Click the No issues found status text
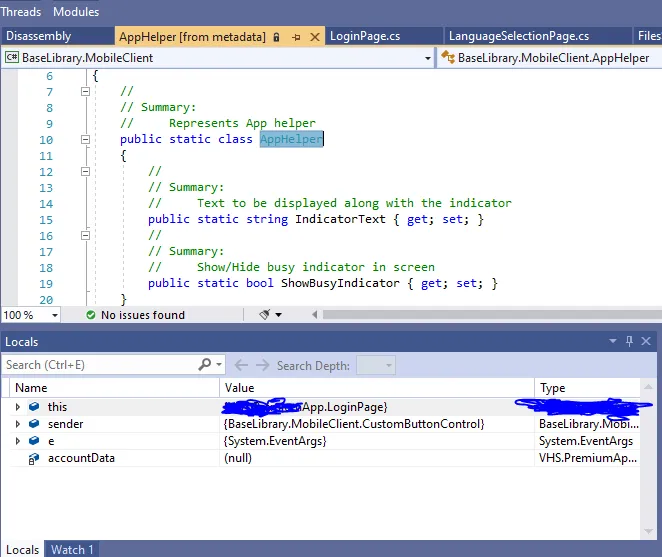The height and width of the screenshot is (557, 662). (x=143, y=315)
